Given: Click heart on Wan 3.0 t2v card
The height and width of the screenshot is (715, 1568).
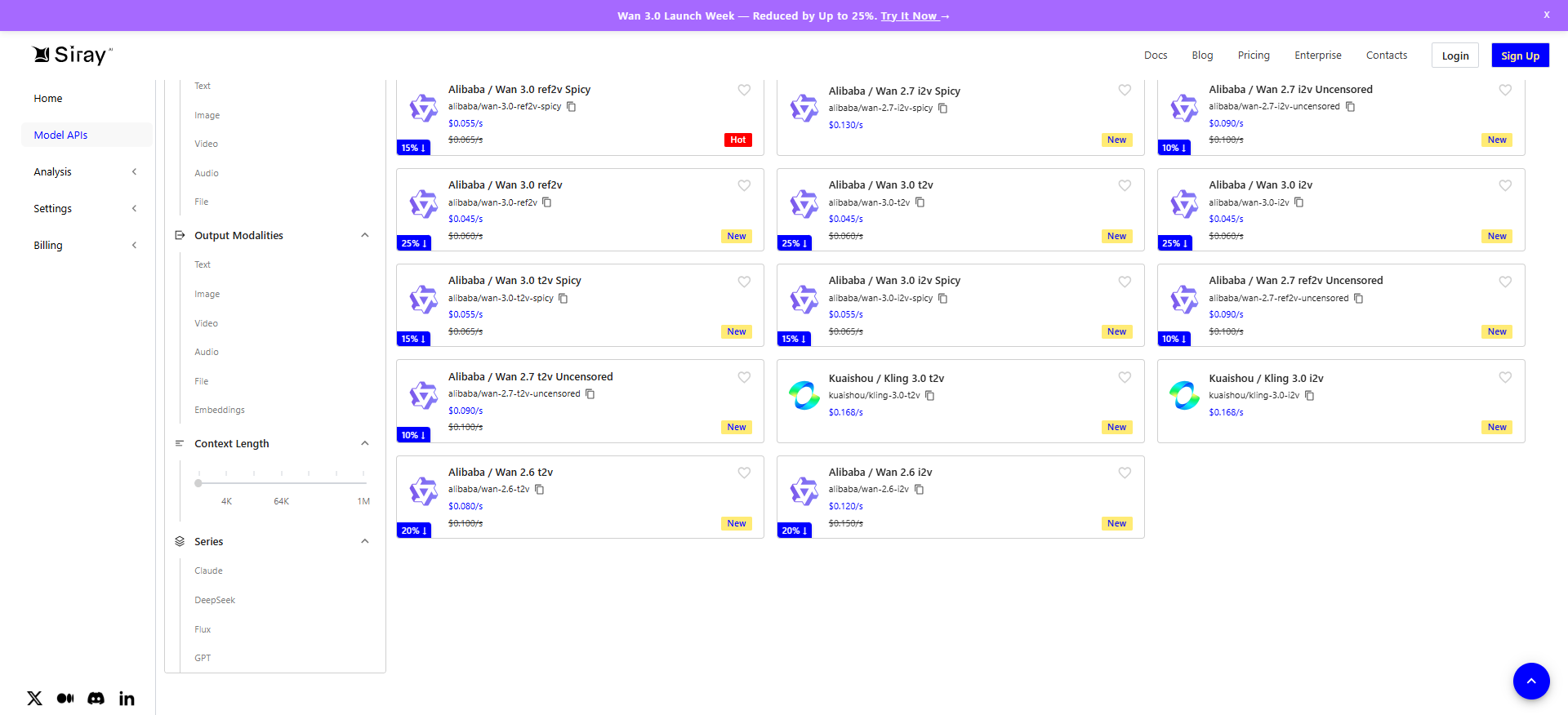Looking at the screenshot, I should coord(1125,185).
